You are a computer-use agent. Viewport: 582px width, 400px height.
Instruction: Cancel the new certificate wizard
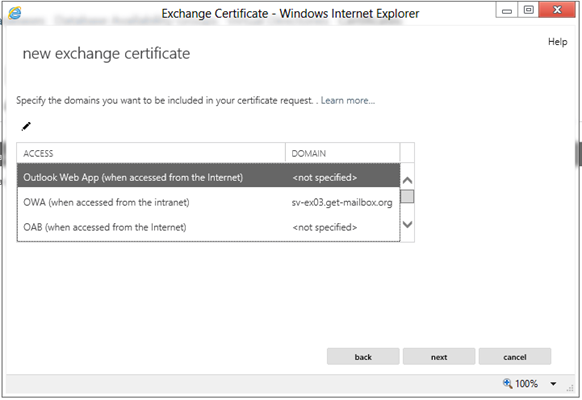tap(515, 357)
